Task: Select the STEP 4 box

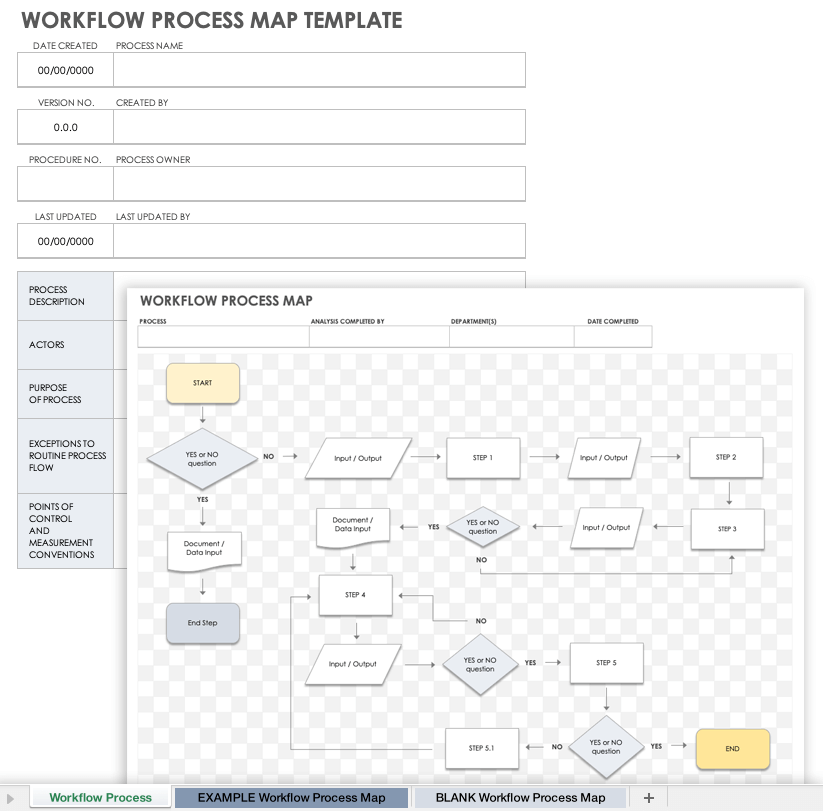Action: [x=355, y=595]
